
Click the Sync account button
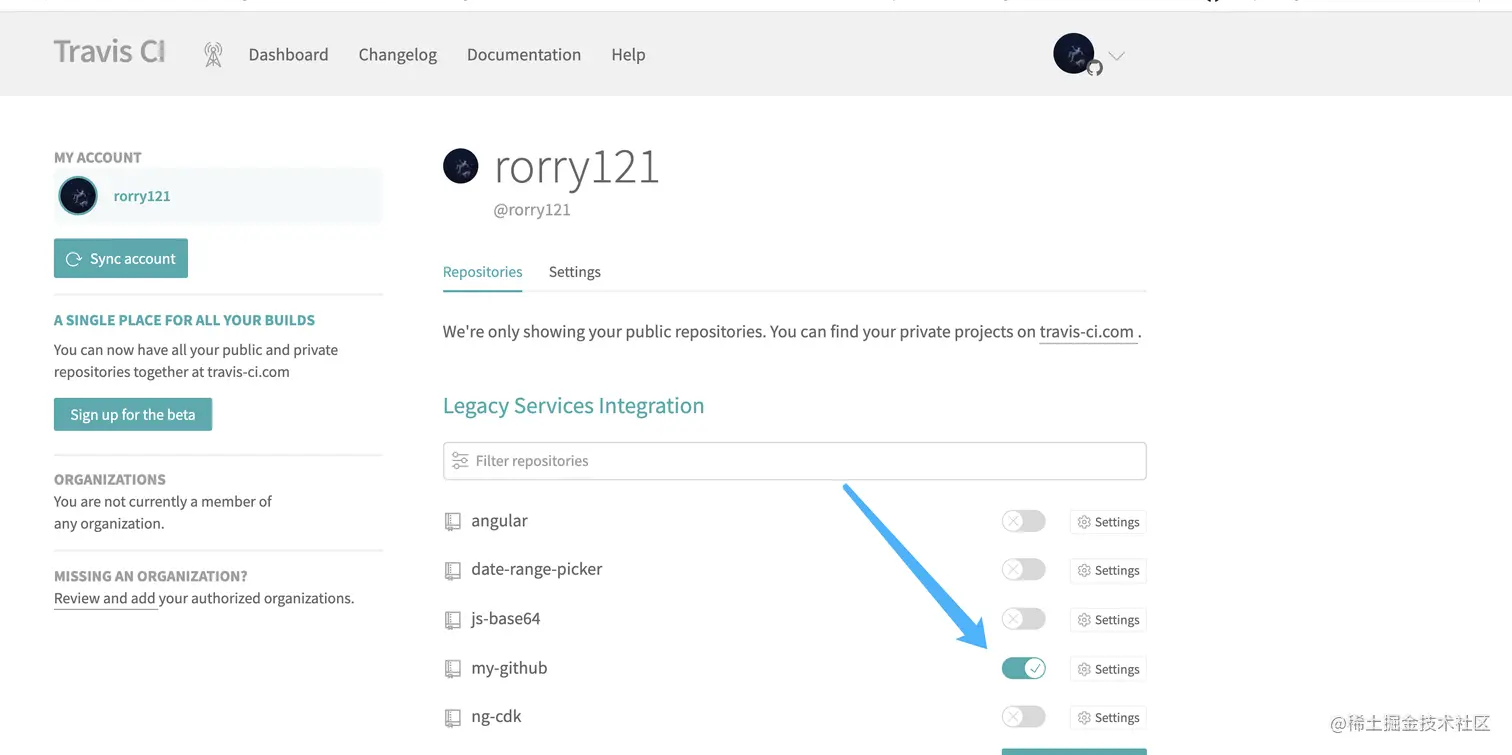pyautogui.click(x=121, y=258)
